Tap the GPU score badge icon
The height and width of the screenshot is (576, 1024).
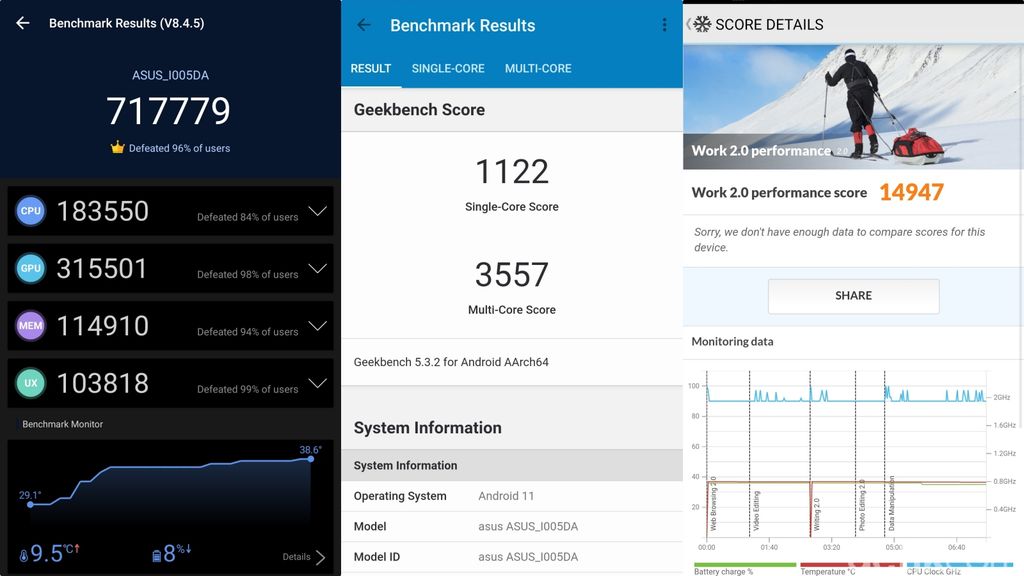point(31,268)
